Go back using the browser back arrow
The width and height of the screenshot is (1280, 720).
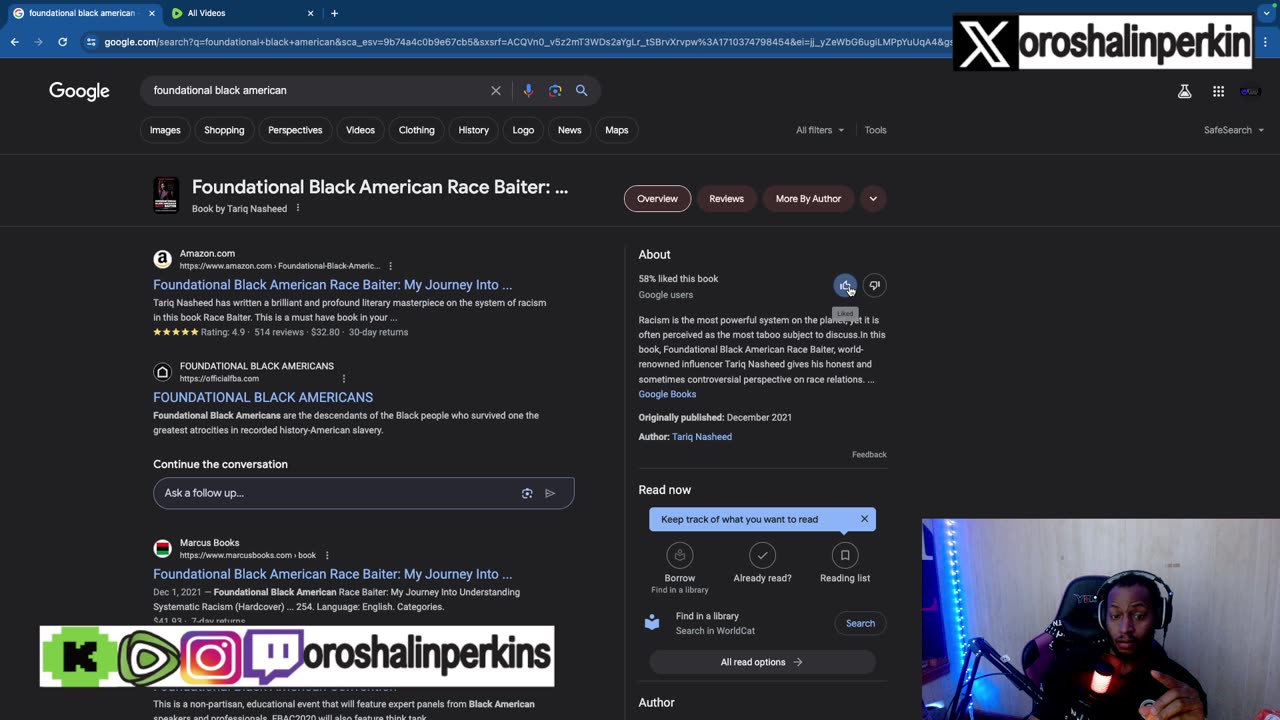coord(14,42)
